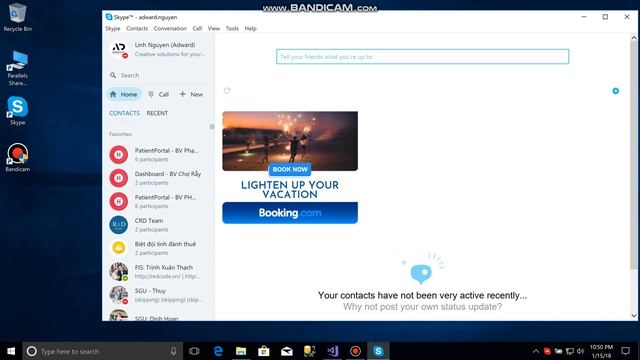The height and width of the screenshot is (360, 640).
Task: Open the Skype menu in menu bar
Action: [113, 29]
